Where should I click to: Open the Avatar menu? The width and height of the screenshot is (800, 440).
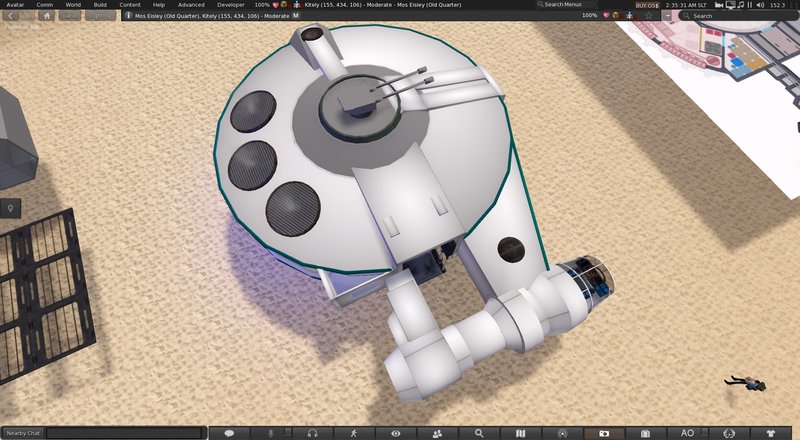click(15, 5)
